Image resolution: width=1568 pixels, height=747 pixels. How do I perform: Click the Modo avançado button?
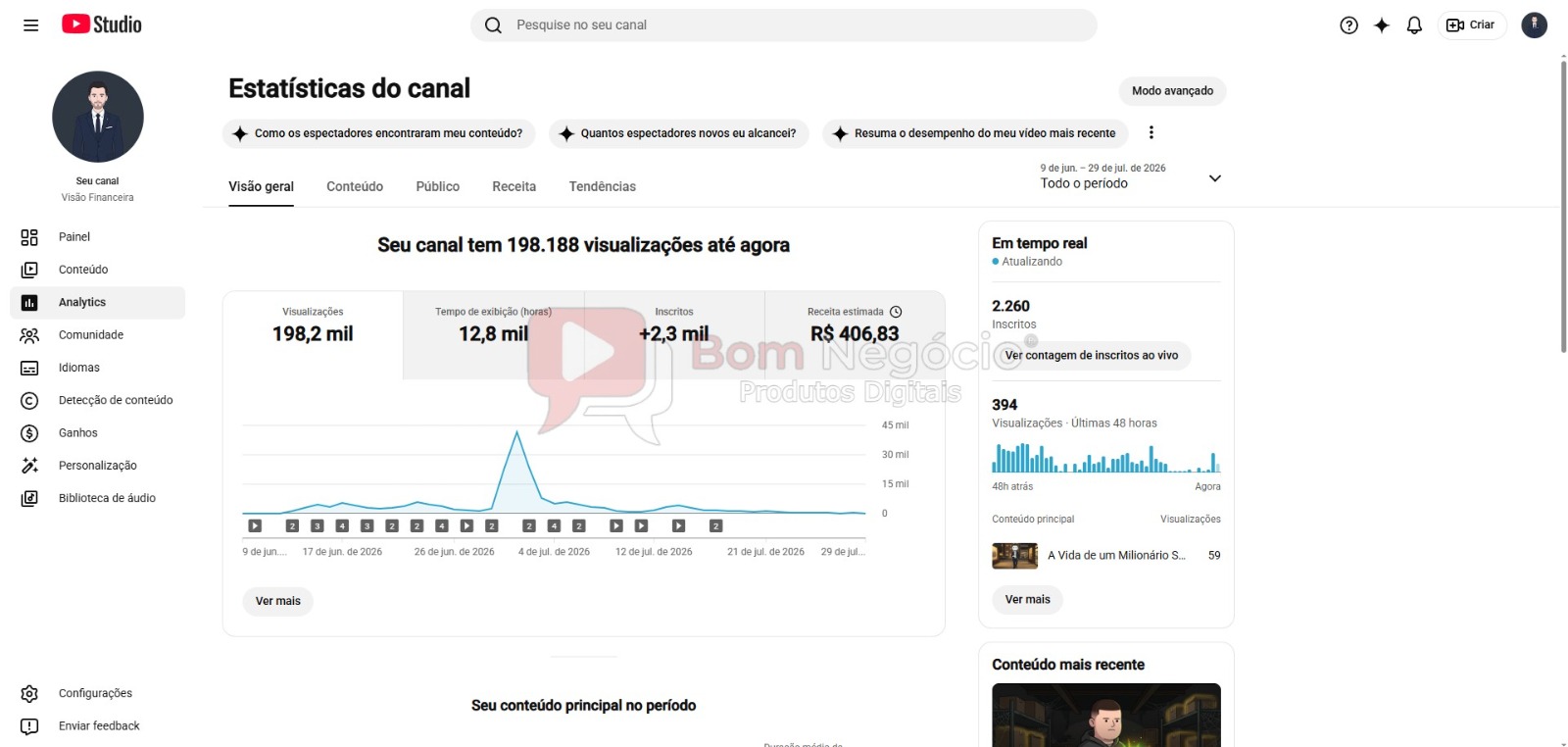[1172, 91]
